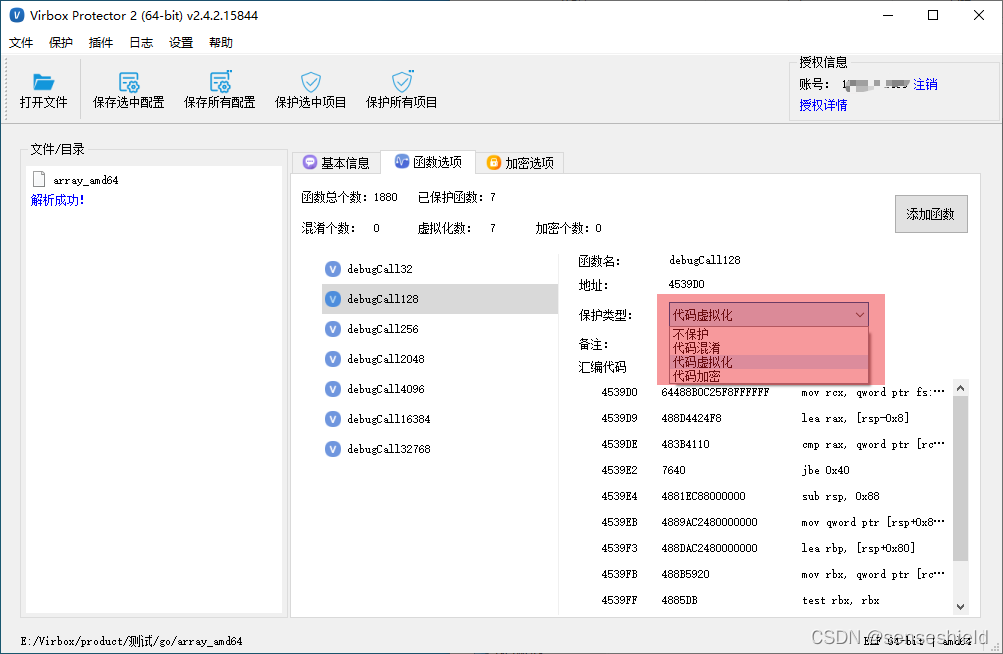Open the 保护 menu
This screenshot has height=654, width=1003.
click(x=61, y=43)
